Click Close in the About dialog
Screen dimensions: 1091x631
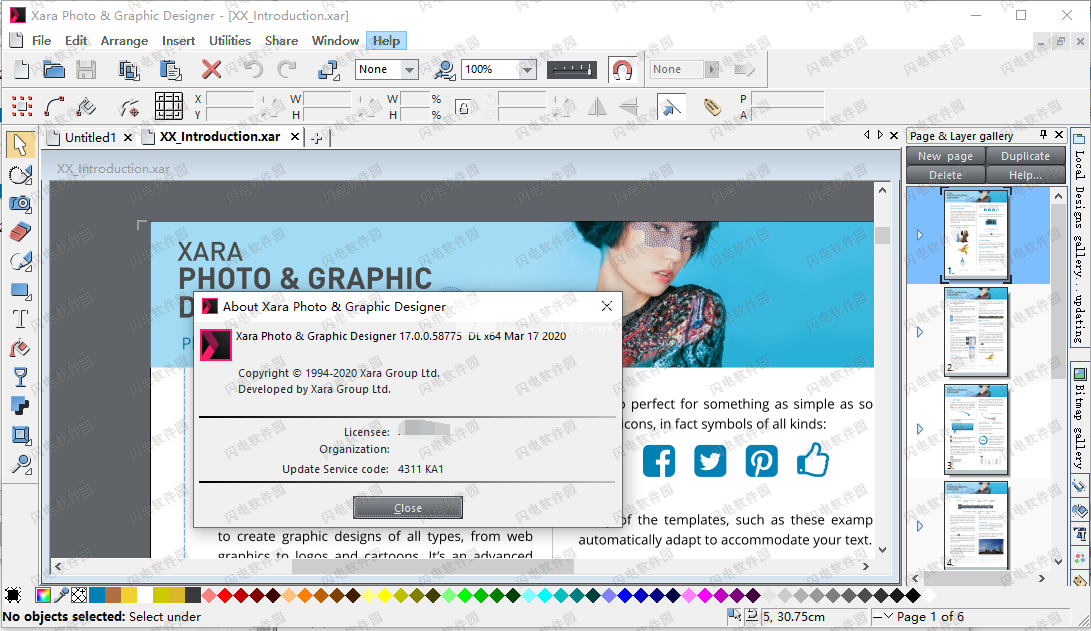408,508
